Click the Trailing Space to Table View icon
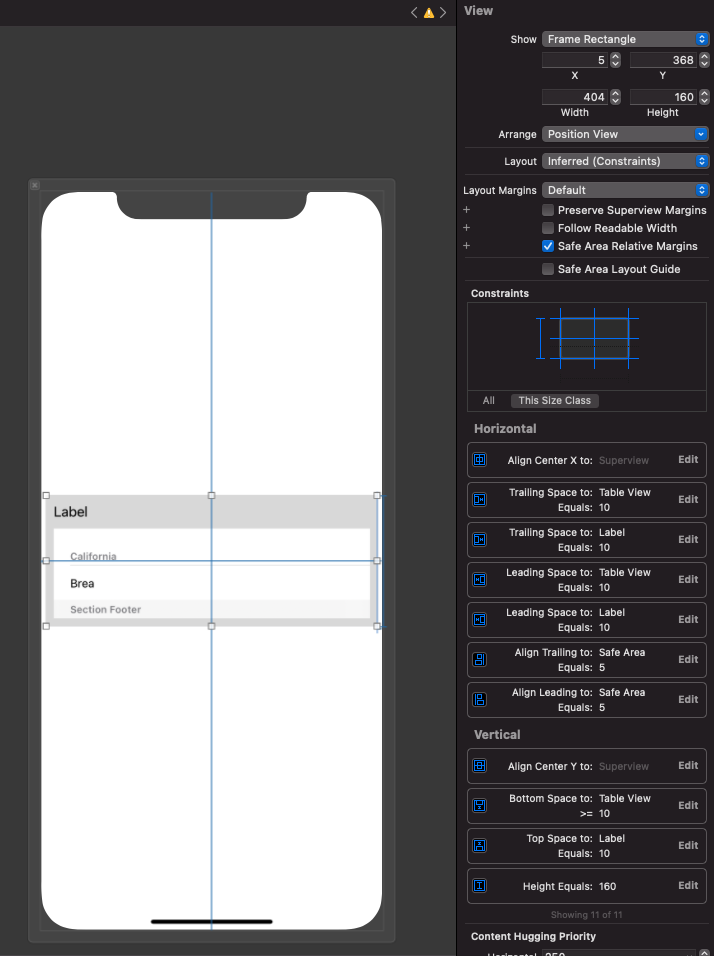 tap(480, 500)
